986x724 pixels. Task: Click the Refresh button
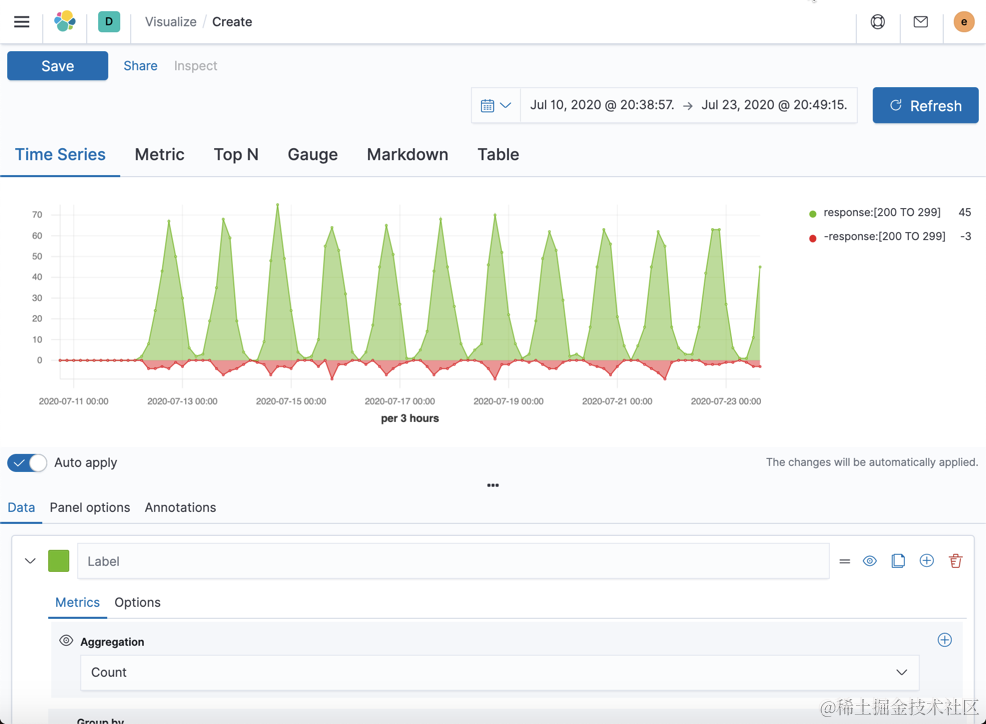coord(925,105)
